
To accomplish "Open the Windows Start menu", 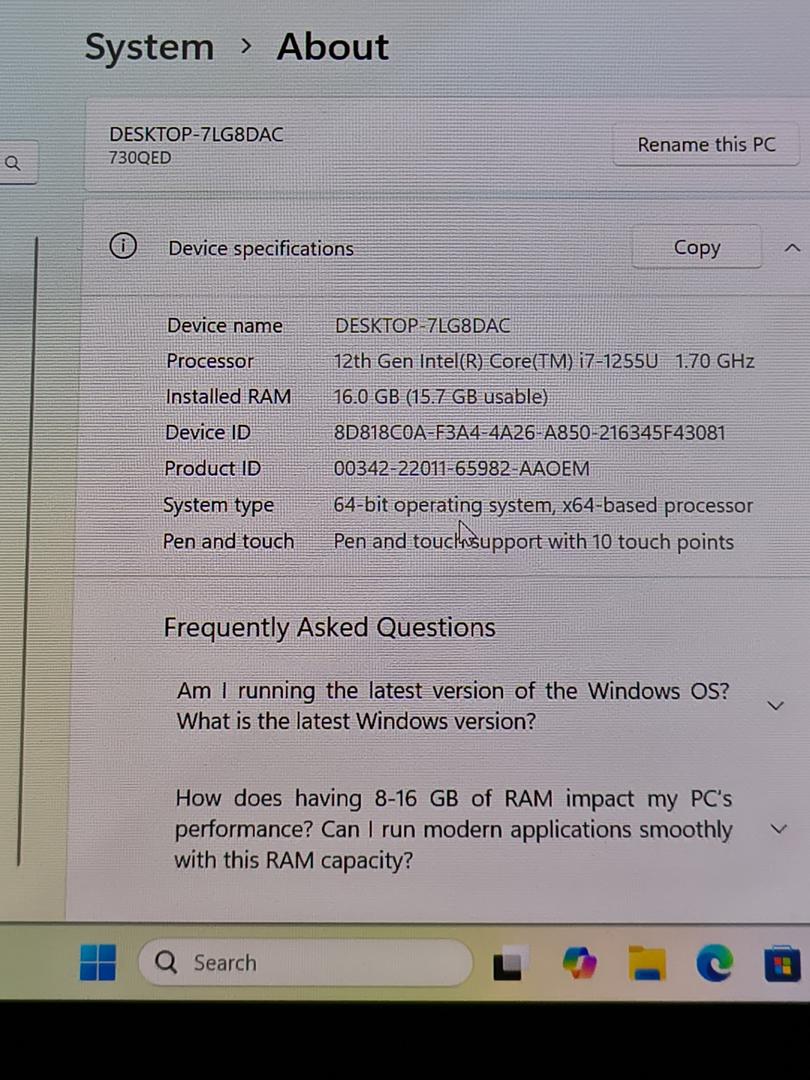I will click(x=98, y=962).
